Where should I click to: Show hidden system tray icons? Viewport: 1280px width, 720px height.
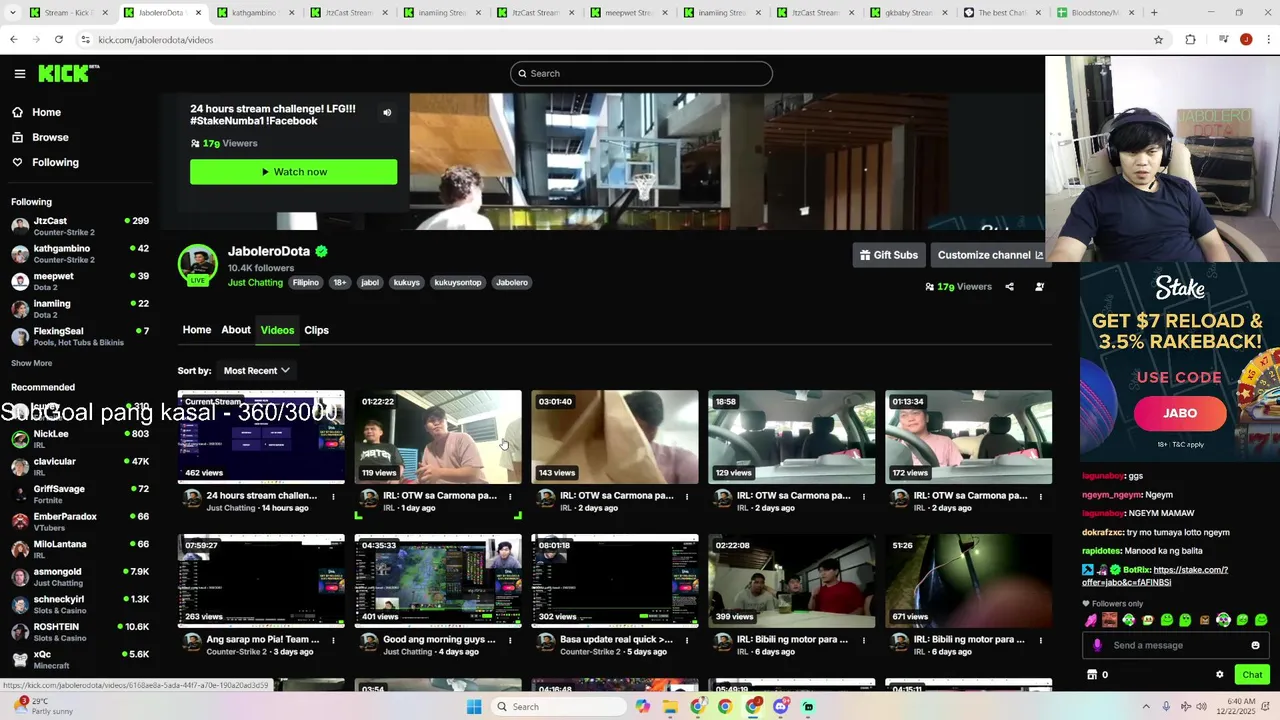coord(1146,707)
